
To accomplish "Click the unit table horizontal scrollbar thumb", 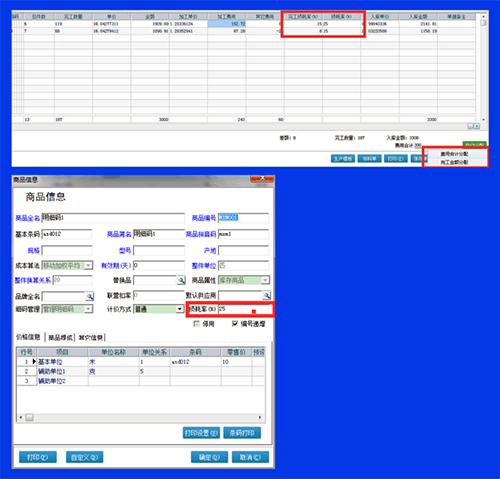I will click(30, 417).
